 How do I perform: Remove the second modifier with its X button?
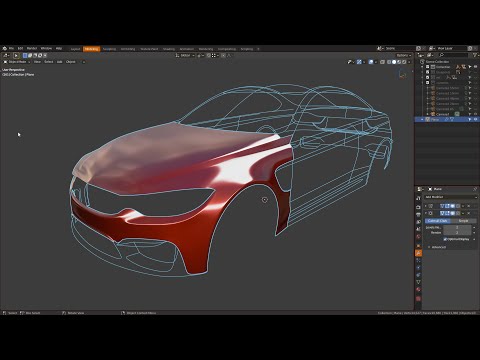point(469,213)
